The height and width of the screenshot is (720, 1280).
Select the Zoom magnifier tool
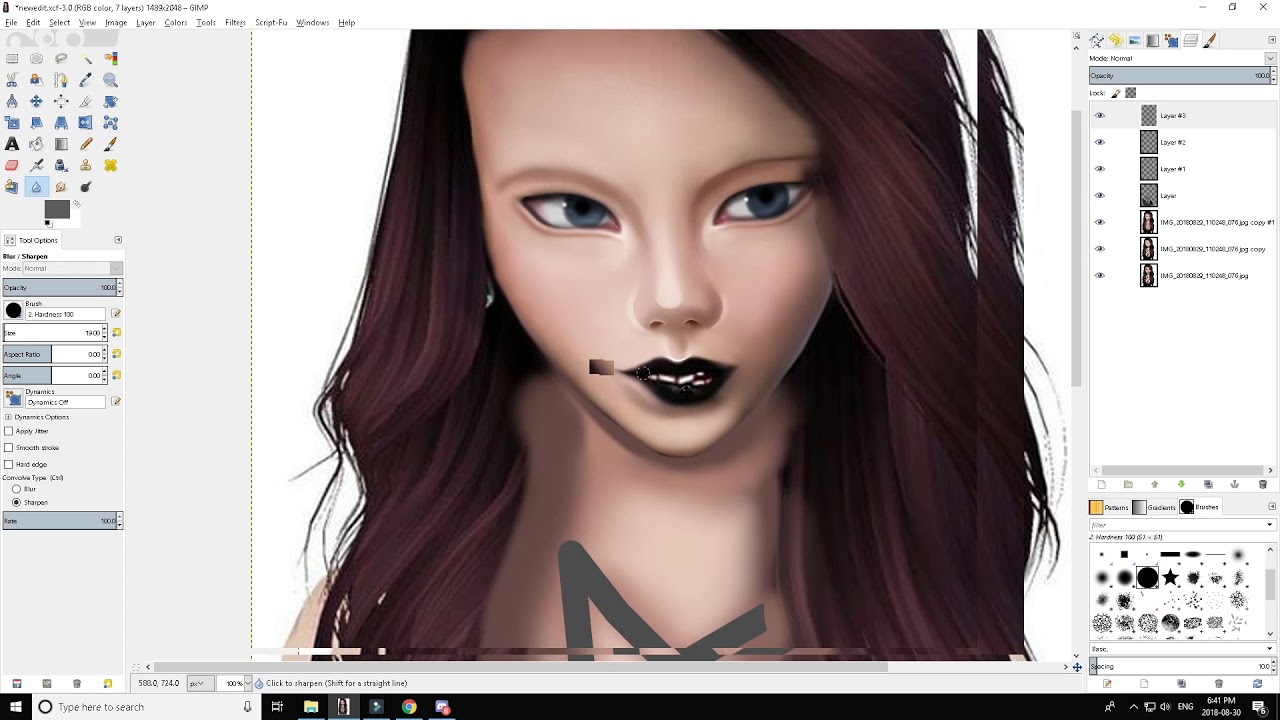(110, 80)
